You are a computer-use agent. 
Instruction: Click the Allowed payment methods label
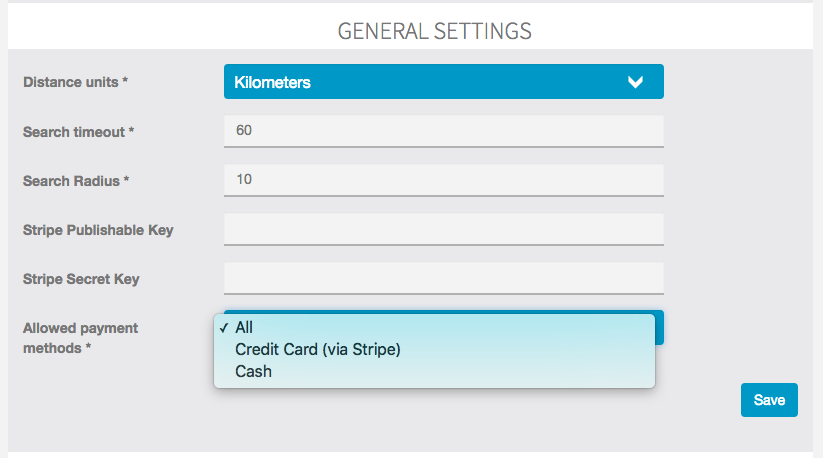80,338
